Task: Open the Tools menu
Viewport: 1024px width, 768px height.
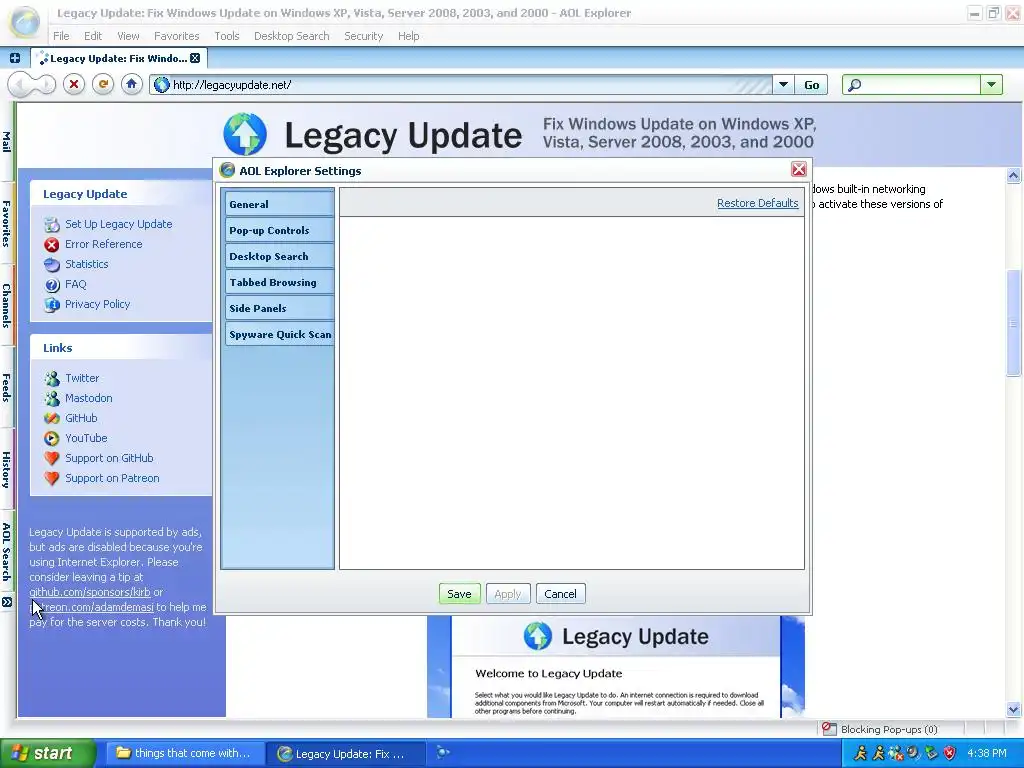Action: 227,36
